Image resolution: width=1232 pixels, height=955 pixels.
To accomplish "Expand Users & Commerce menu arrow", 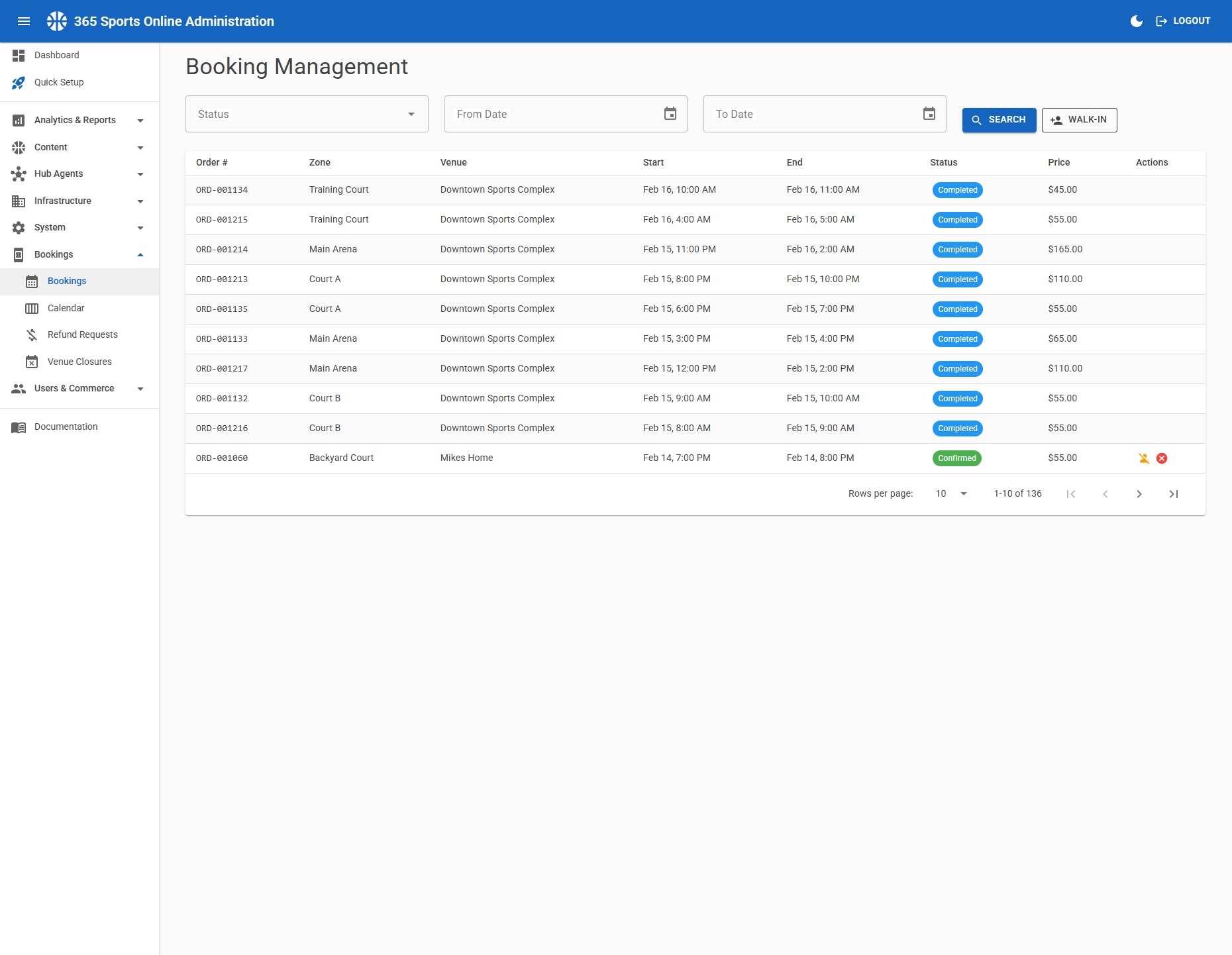I will [x=140, y=389].
